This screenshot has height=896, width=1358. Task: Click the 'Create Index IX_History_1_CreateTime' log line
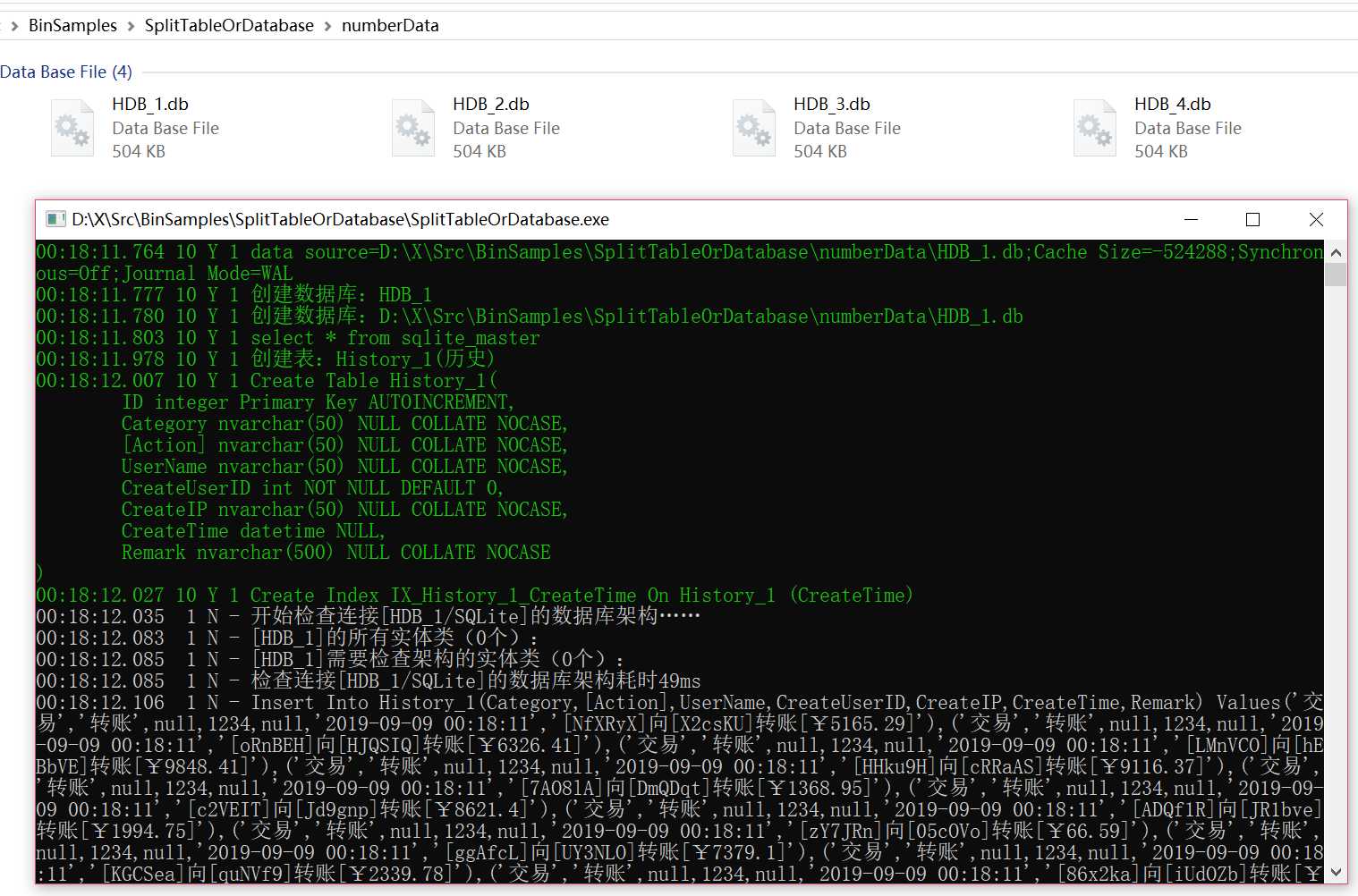pos(474,596)
